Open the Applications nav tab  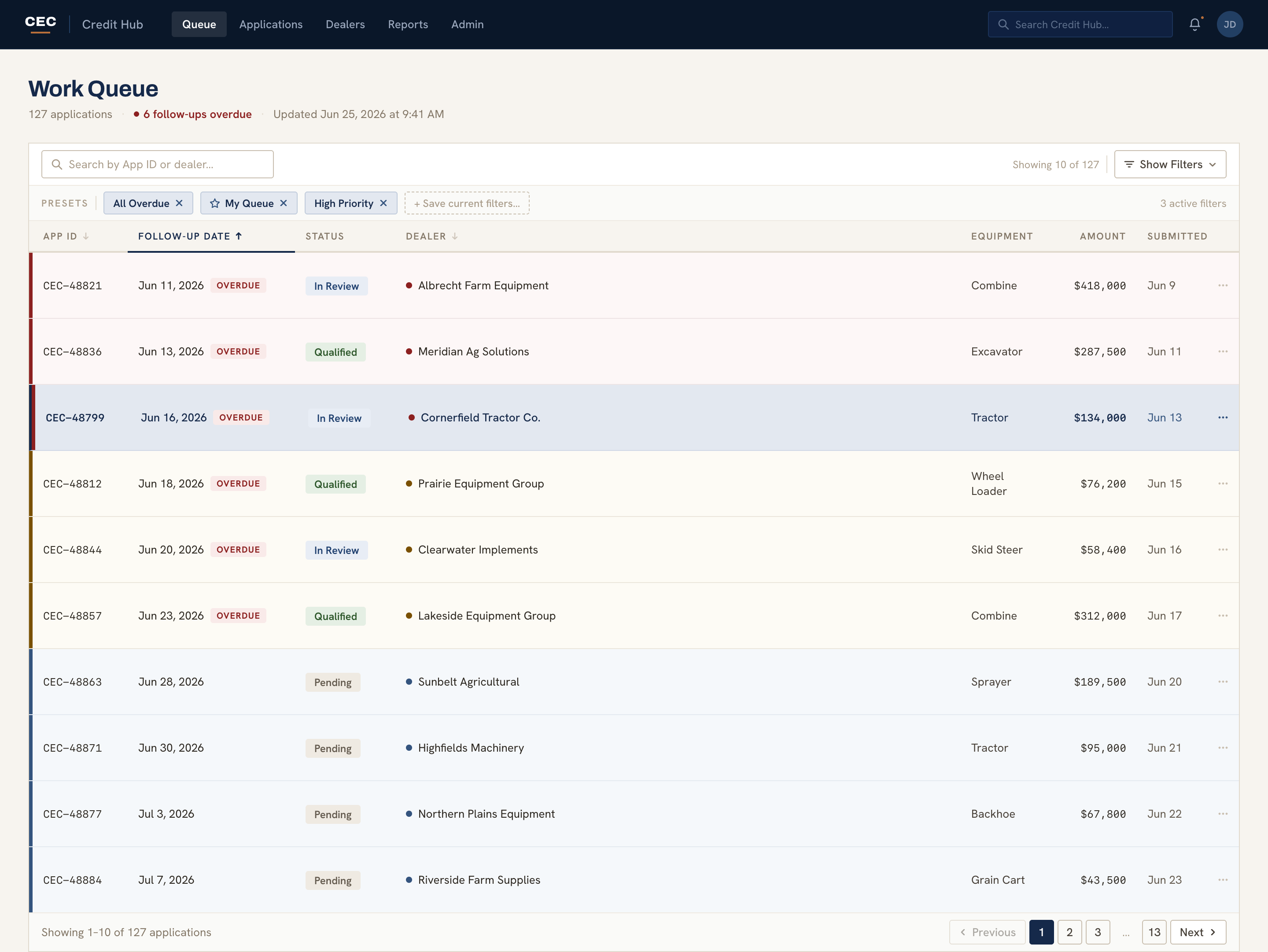(271, 25)
